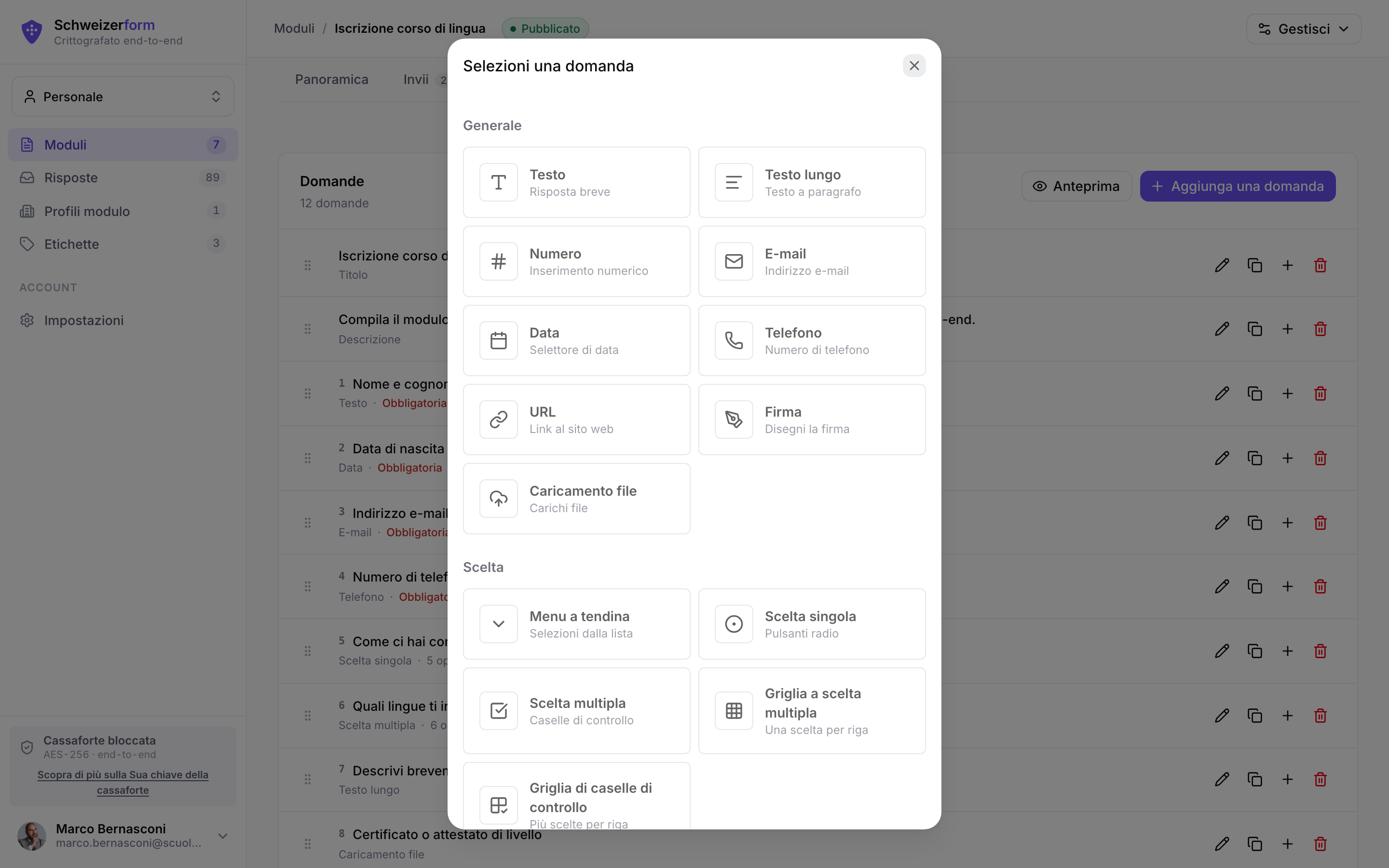Screen dimensions: 1389x868
Task: Open the Gestisci dropdown menu
Action: pyautogui.click(x=1304, y=29)
